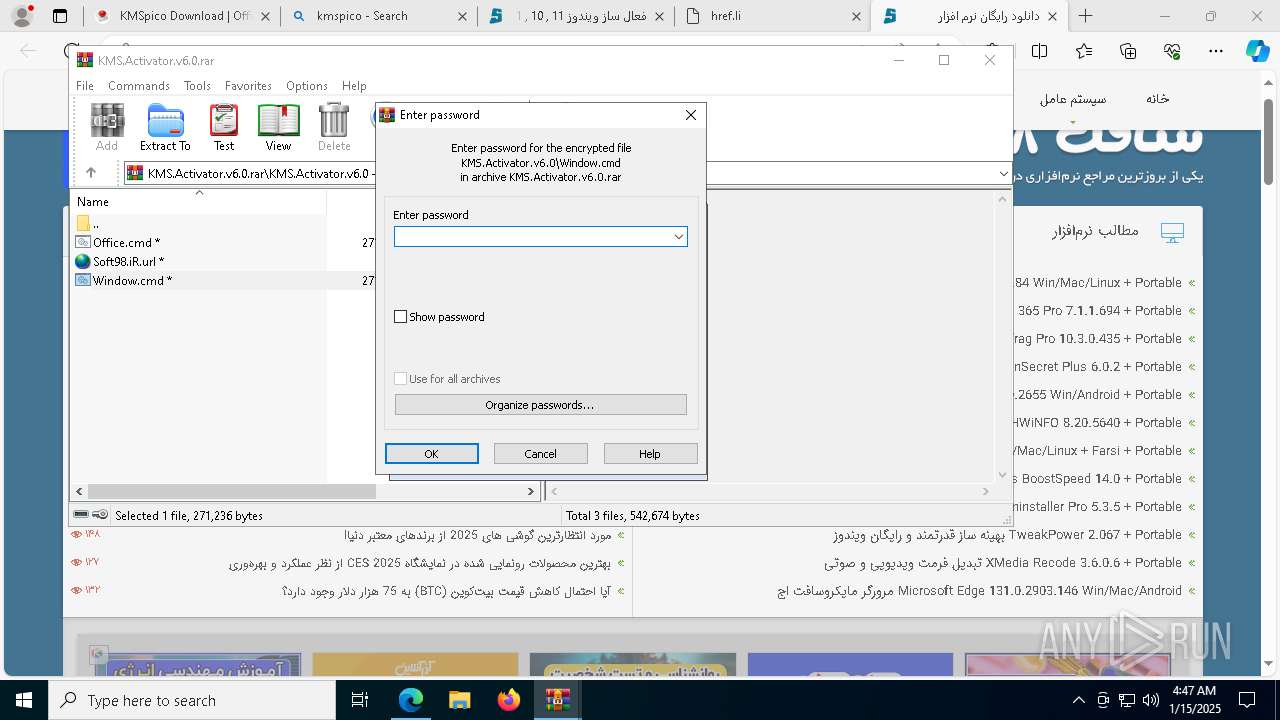Open the HWiNFO 8.20.5640 + Portable link
The height and width of the screenshot is (720, 1280).
point(1098,423)
